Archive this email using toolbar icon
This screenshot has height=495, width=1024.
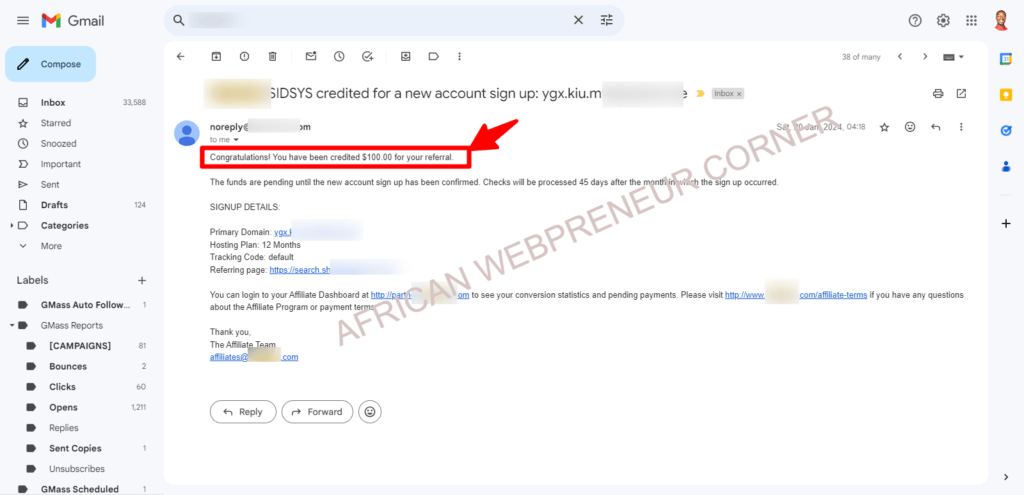[x=216, y=57]
